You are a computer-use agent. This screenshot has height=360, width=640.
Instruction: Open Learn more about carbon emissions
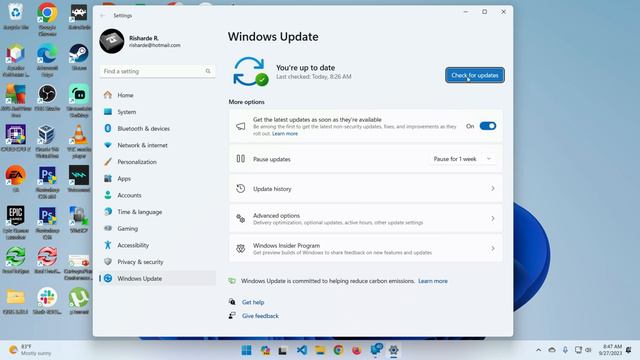pyautogui.click(x=433, y=281)
